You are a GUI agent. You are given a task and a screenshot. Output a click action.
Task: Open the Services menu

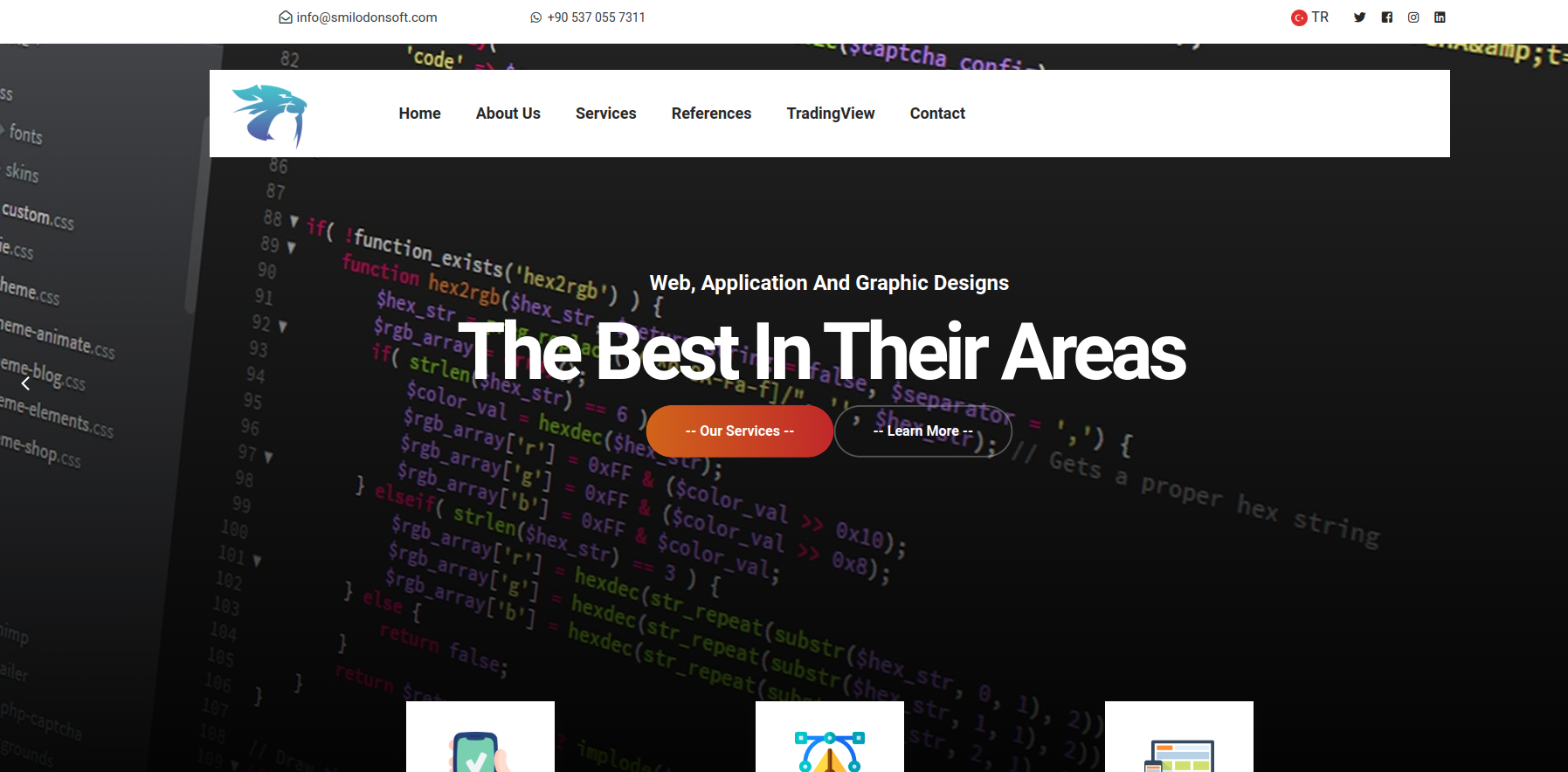tap(605, 114)
